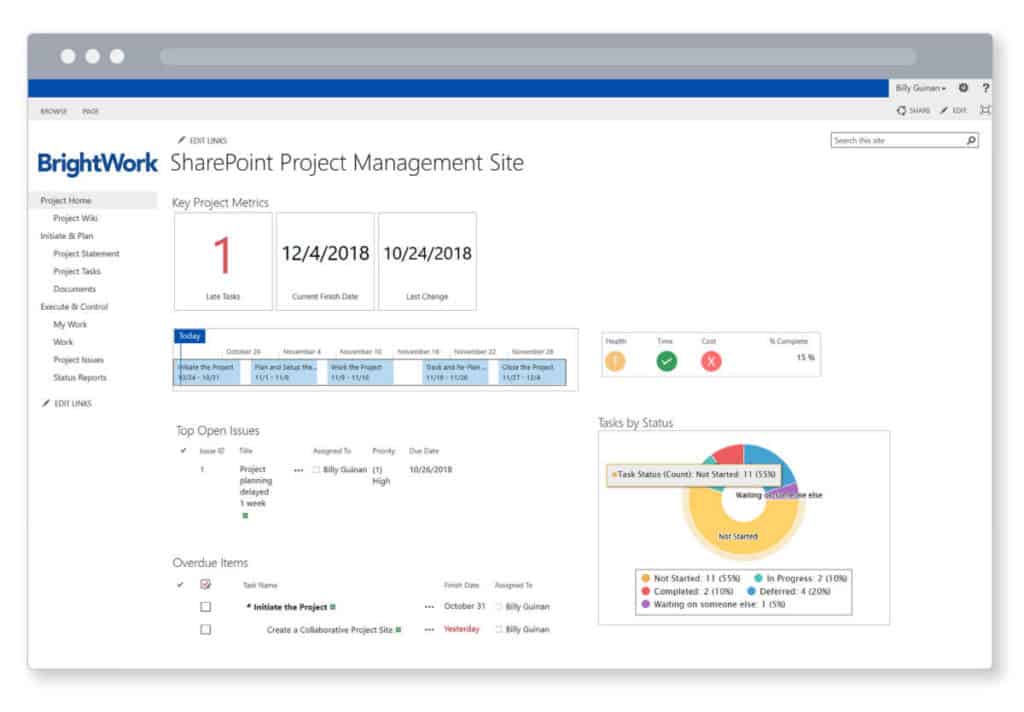
Task: Toggle select-all checkbox in Overdue Items header
Action: 206,584
